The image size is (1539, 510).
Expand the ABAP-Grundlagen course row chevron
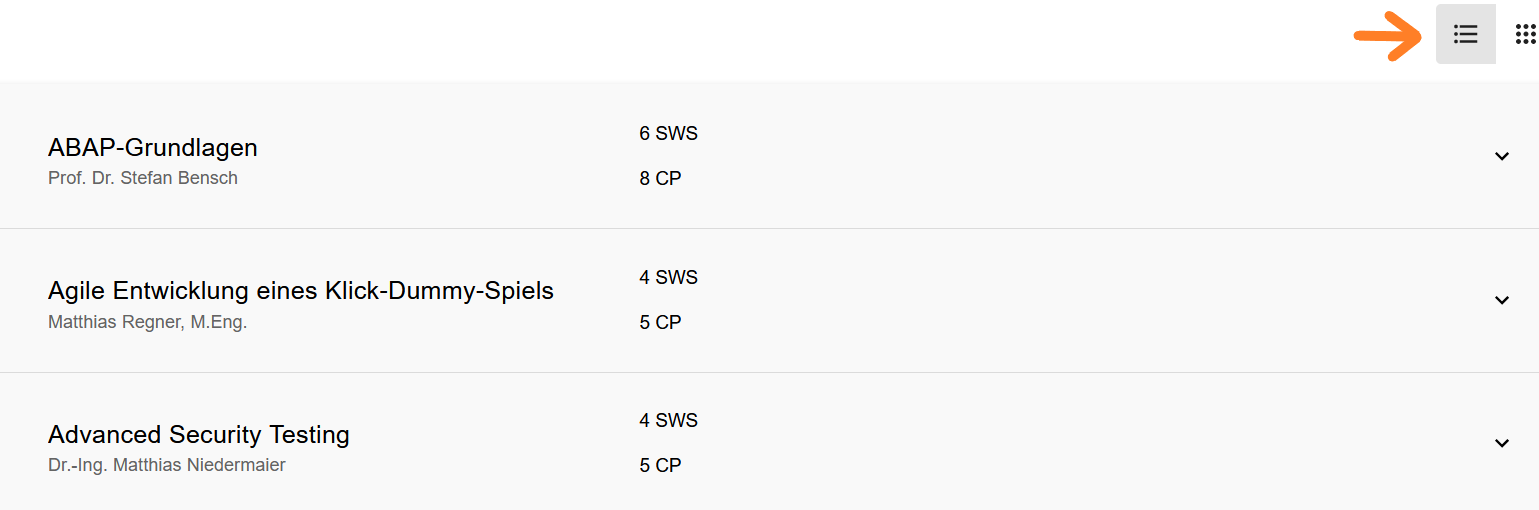click(x=1501, y=156)
